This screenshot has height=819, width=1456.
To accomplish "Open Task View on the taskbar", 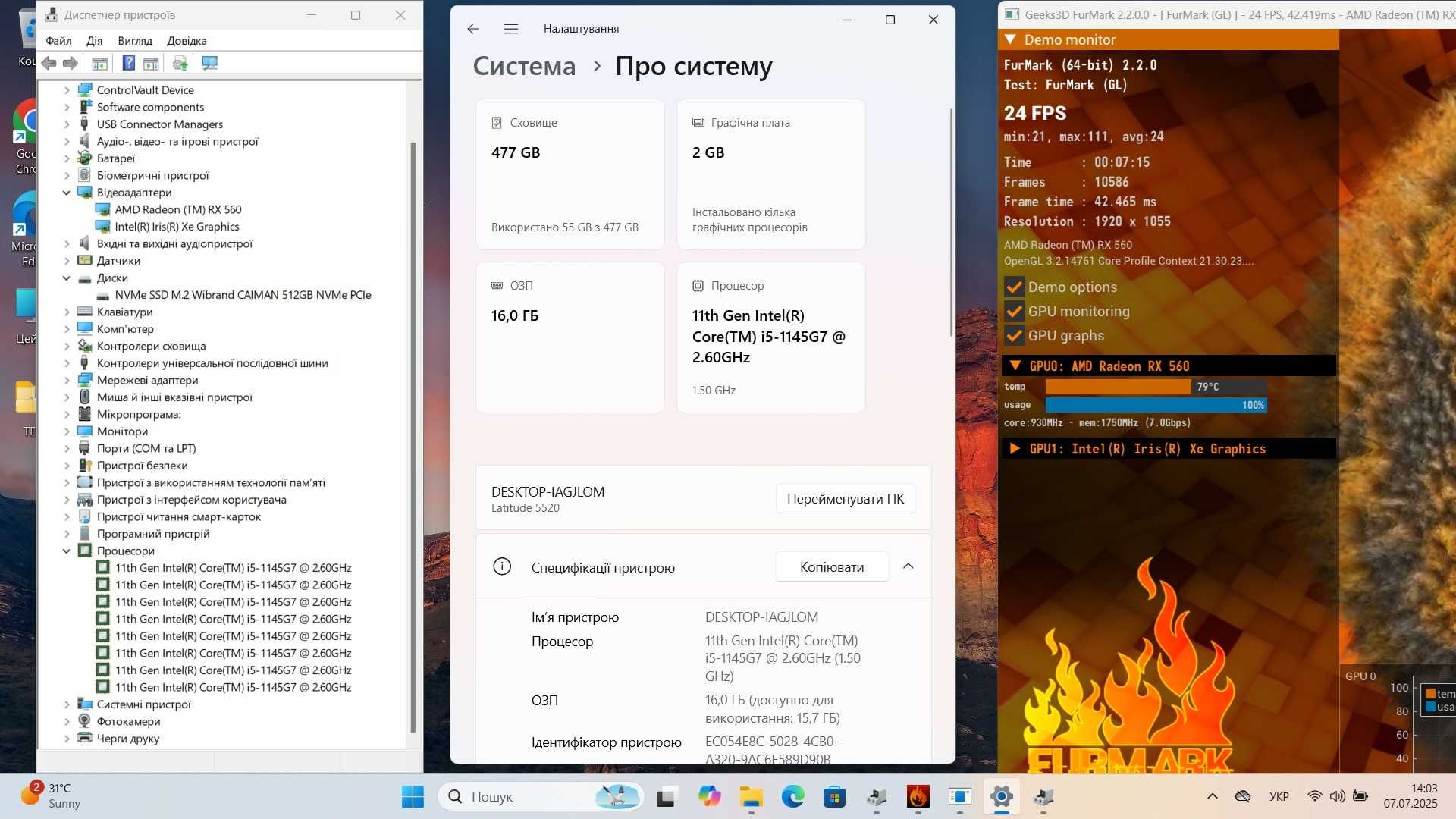I will click(x=666, y=796).
